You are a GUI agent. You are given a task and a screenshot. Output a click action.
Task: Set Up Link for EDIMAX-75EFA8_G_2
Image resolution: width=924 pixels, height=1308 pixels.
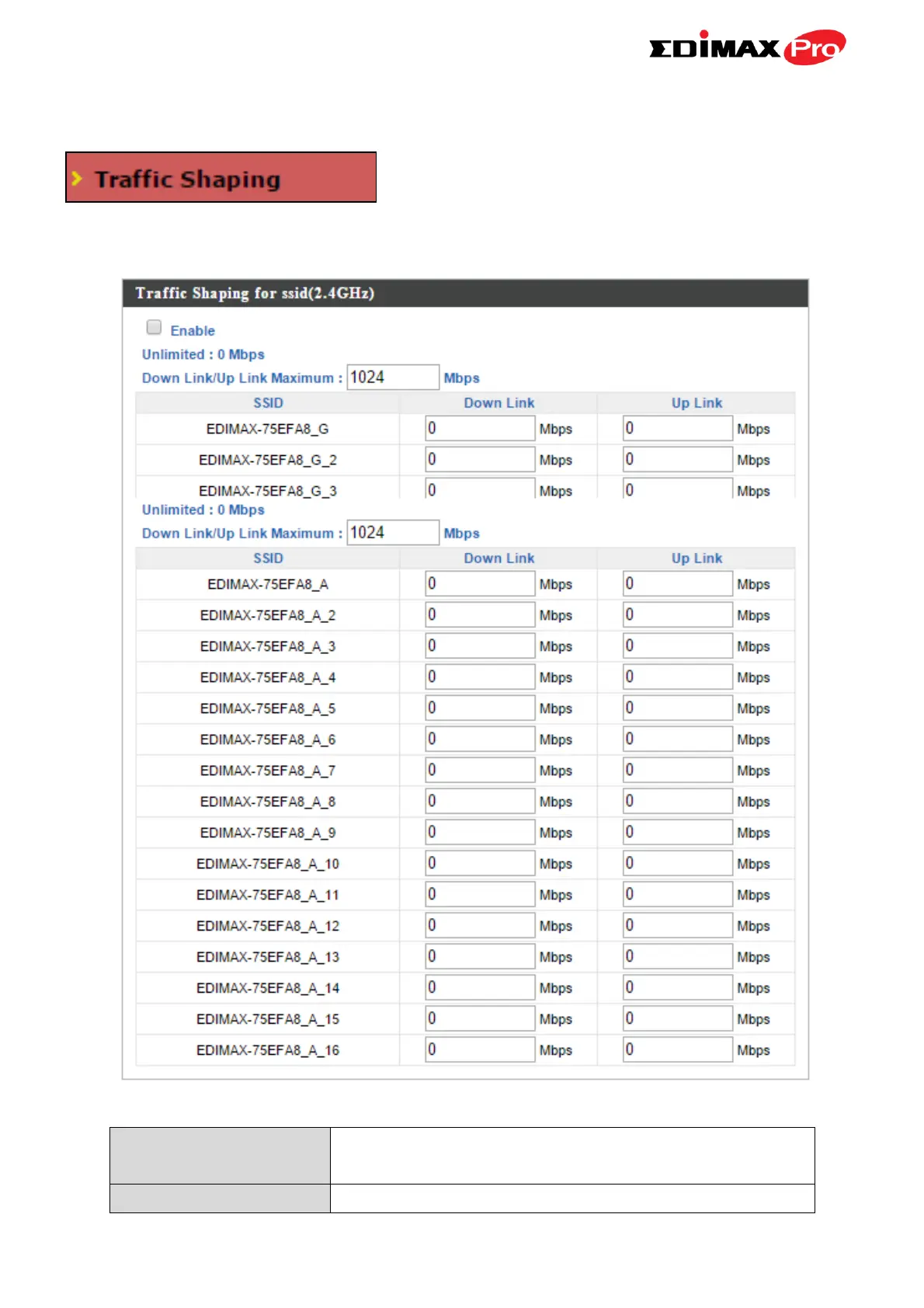[x=678, y=460]
